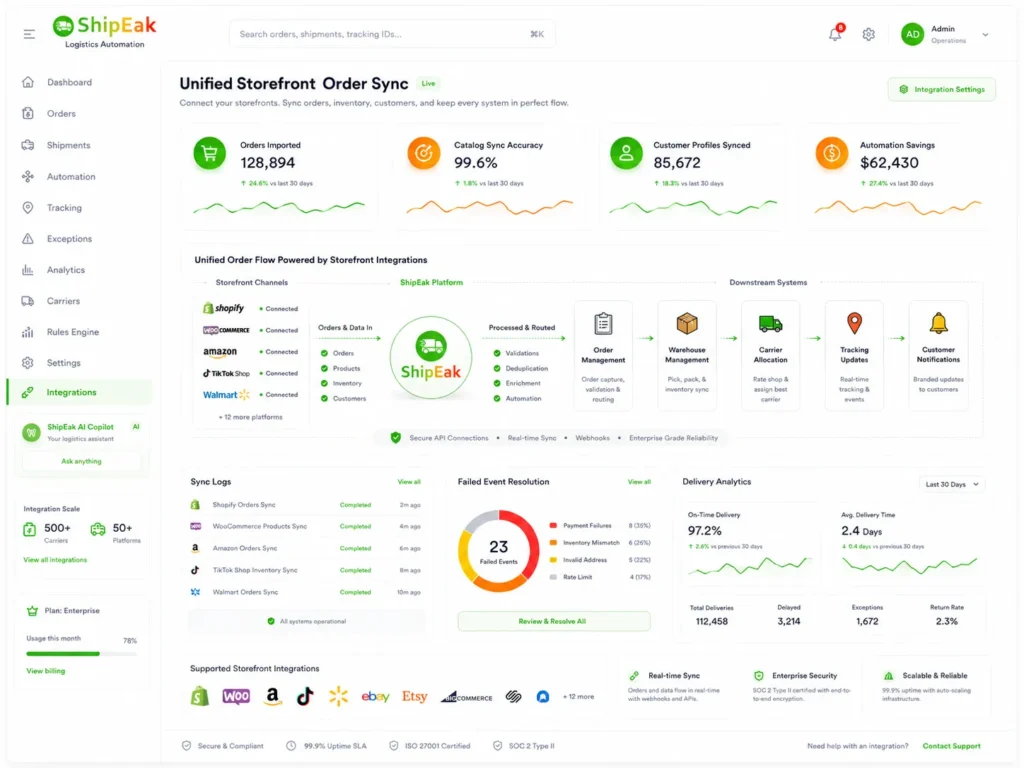
Task: Select the Carrier Allocation truck icon
Action: click(x=771, y=323)
